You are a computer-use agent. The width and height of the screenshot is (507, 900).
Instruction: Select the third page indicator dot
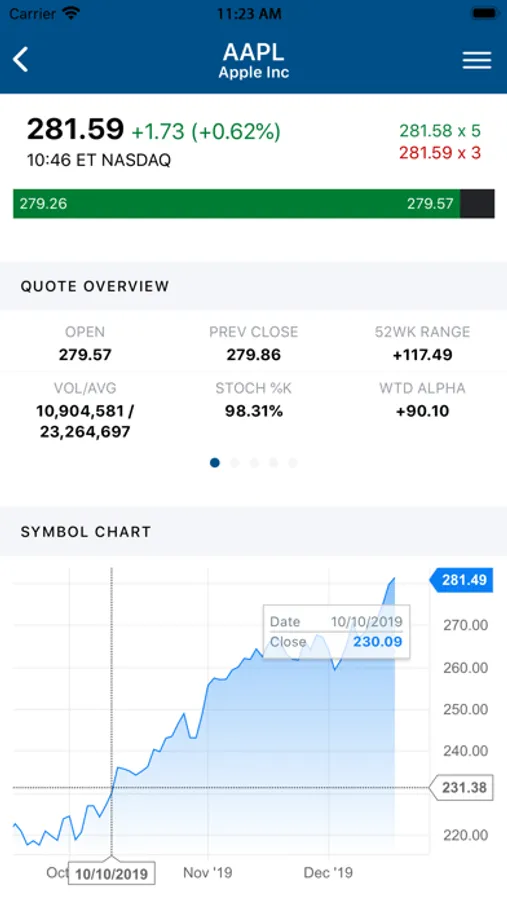[x=254, y=463]
